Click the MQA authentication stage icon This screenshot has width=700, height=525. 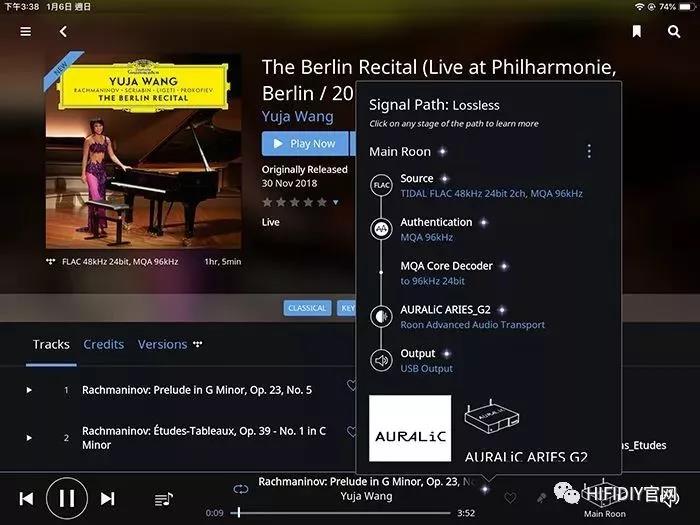tap(381, 229)
